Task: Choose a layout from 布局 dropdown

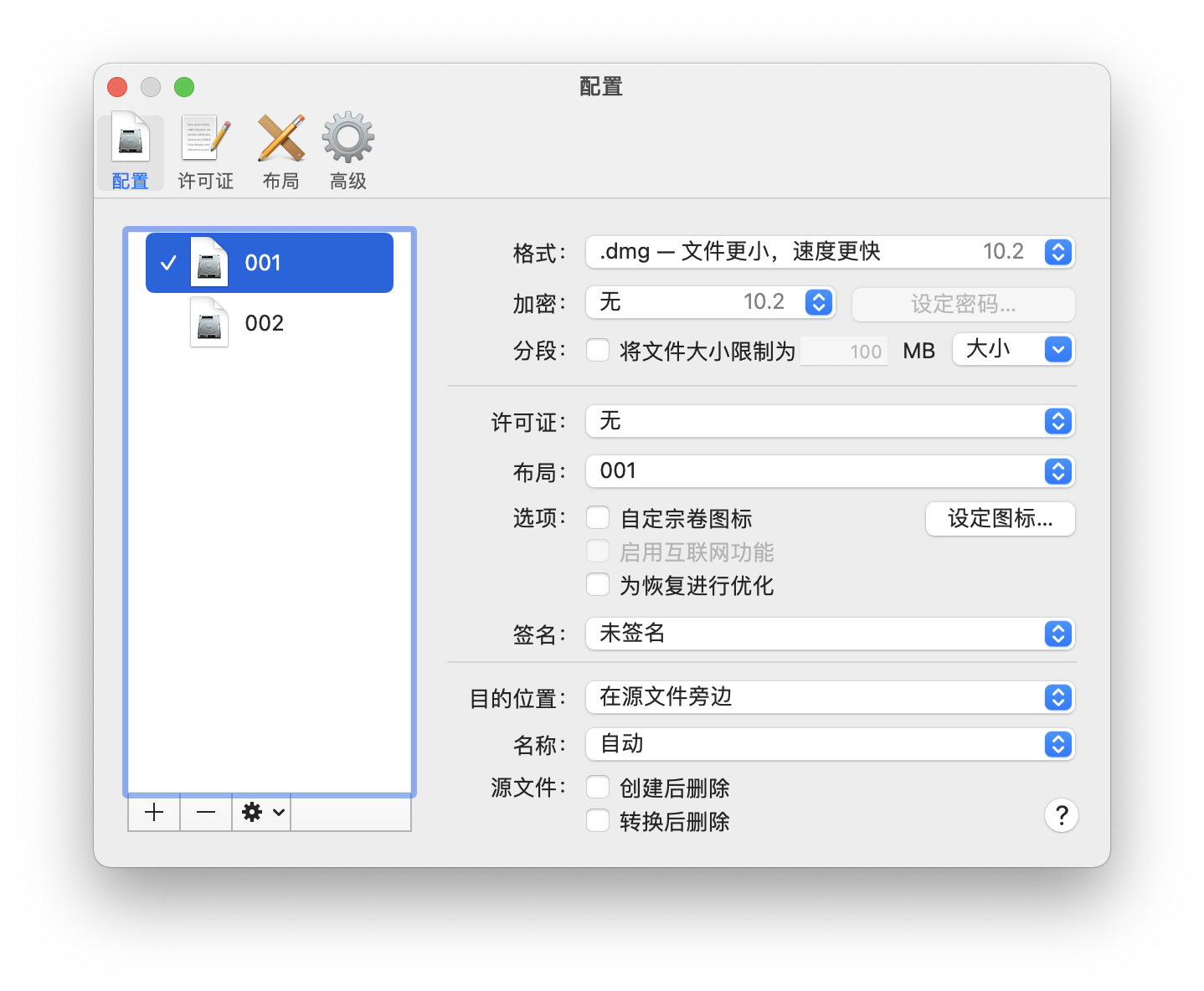Action: (830, 471)
